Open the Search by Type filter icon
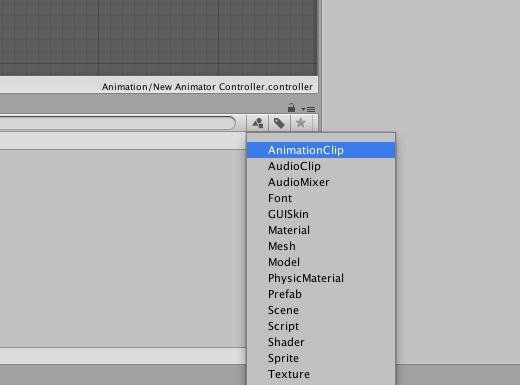 pyautogui.click(x=257, y=123)
